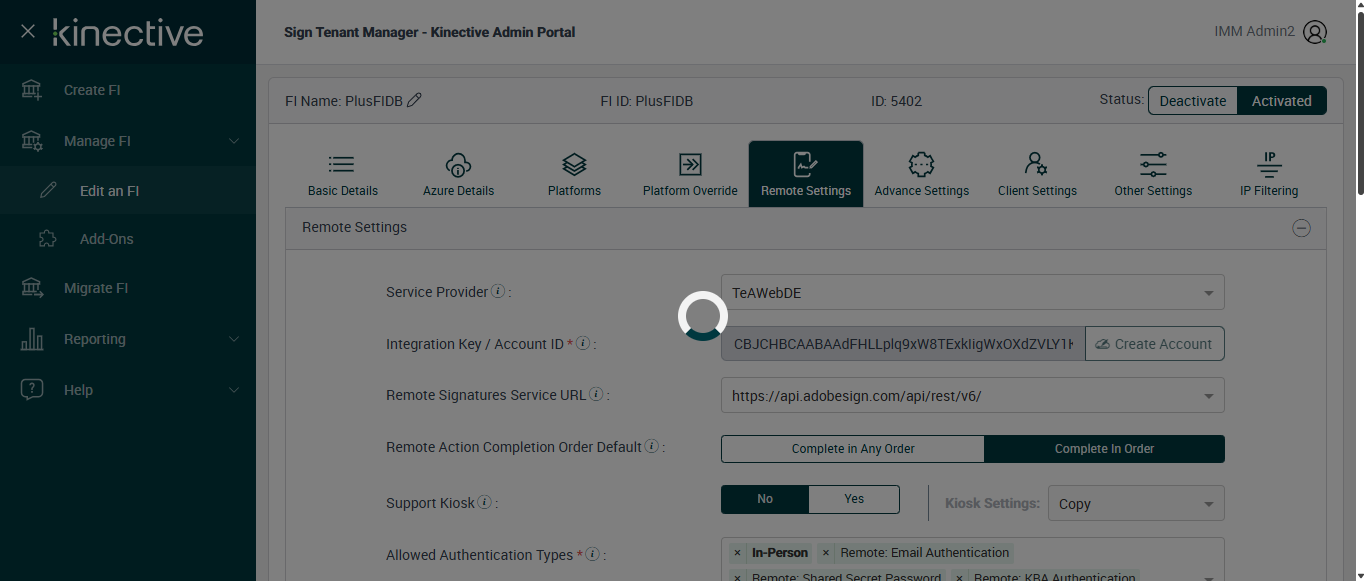
Task: Click the Edit an FI pencil icon
Action: click(48, 191)
